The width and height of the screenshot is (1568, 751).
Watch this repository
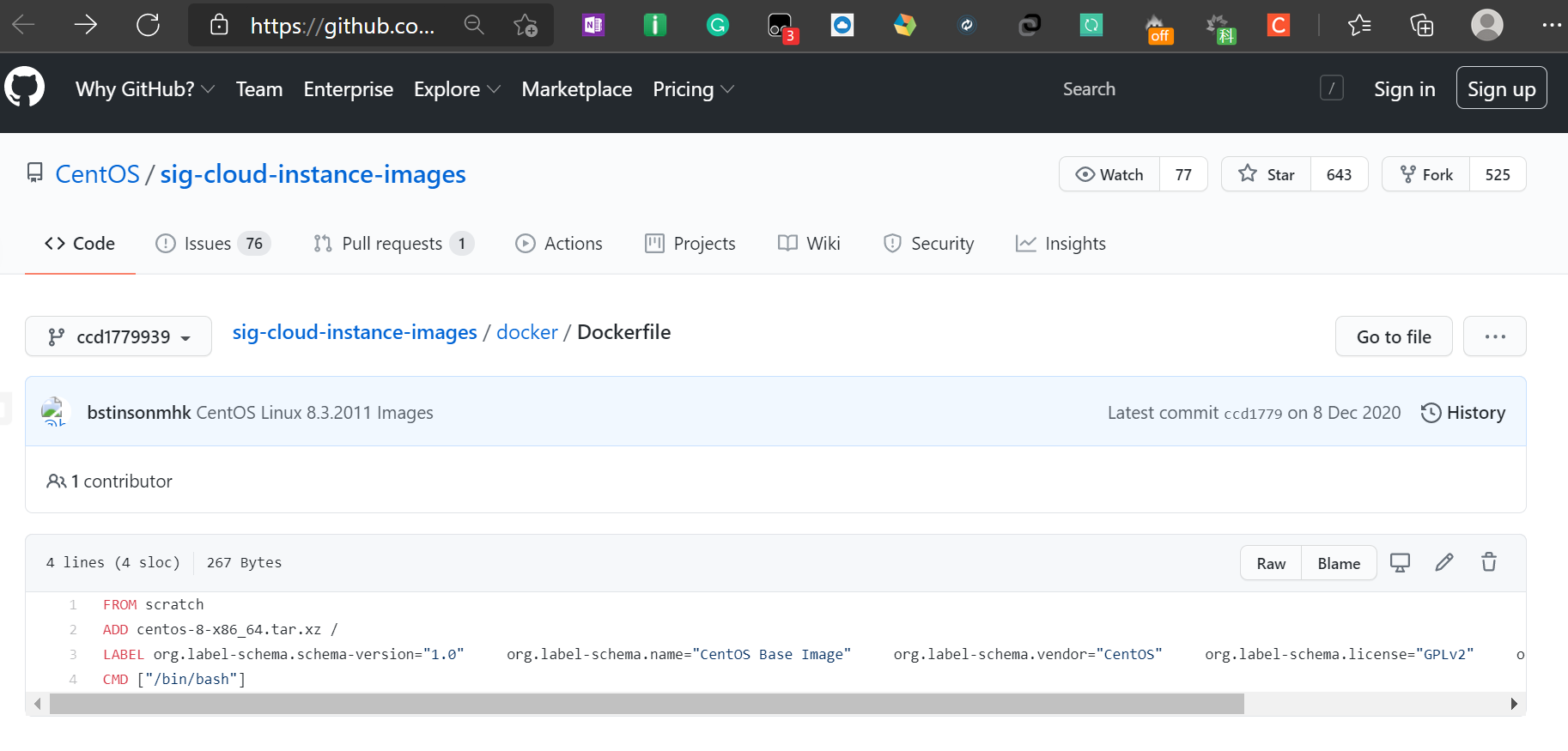click(x=1109, y=174)
